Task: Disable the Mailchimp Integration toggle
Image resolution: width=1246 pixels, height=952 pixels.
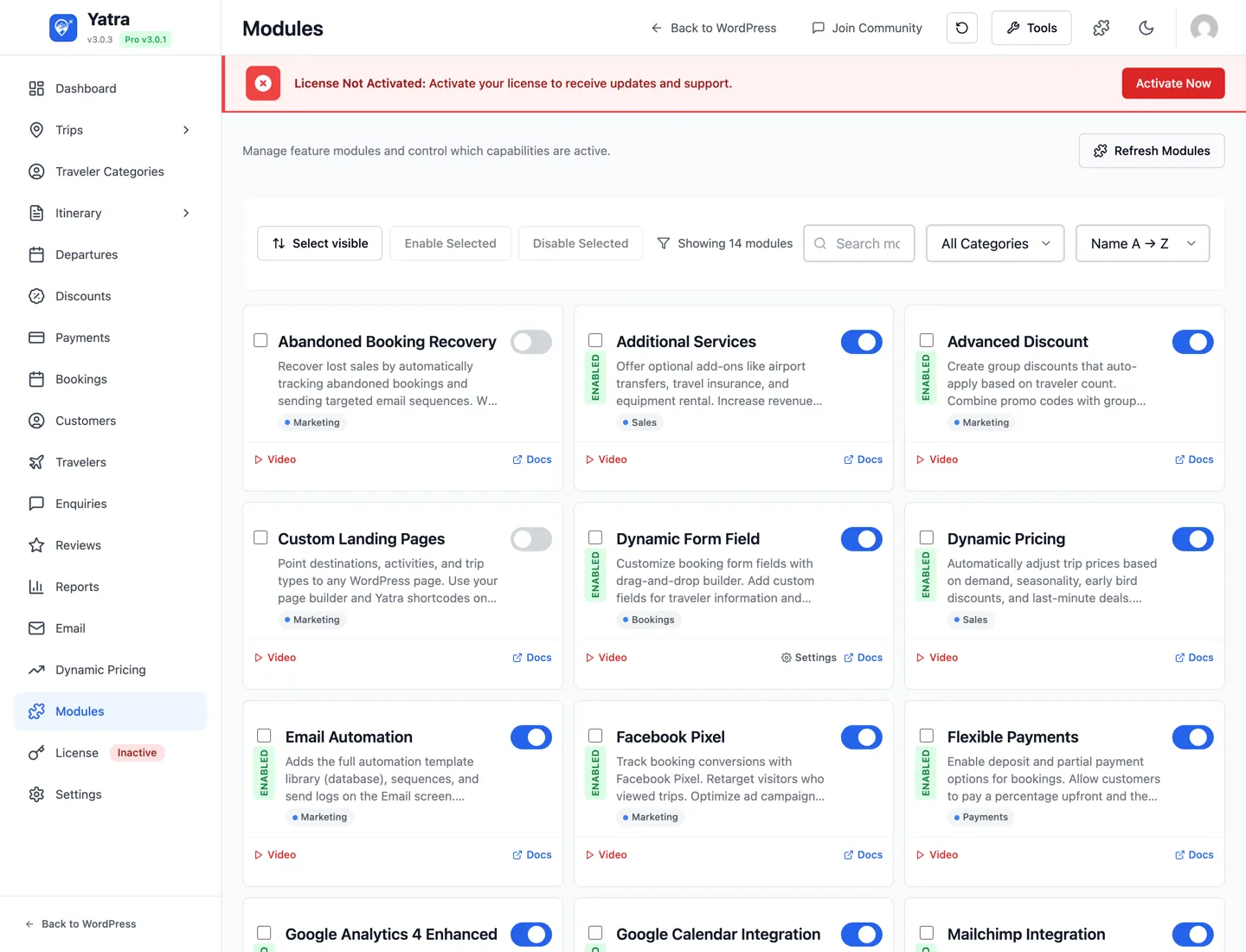Action: click(1193, 935)
